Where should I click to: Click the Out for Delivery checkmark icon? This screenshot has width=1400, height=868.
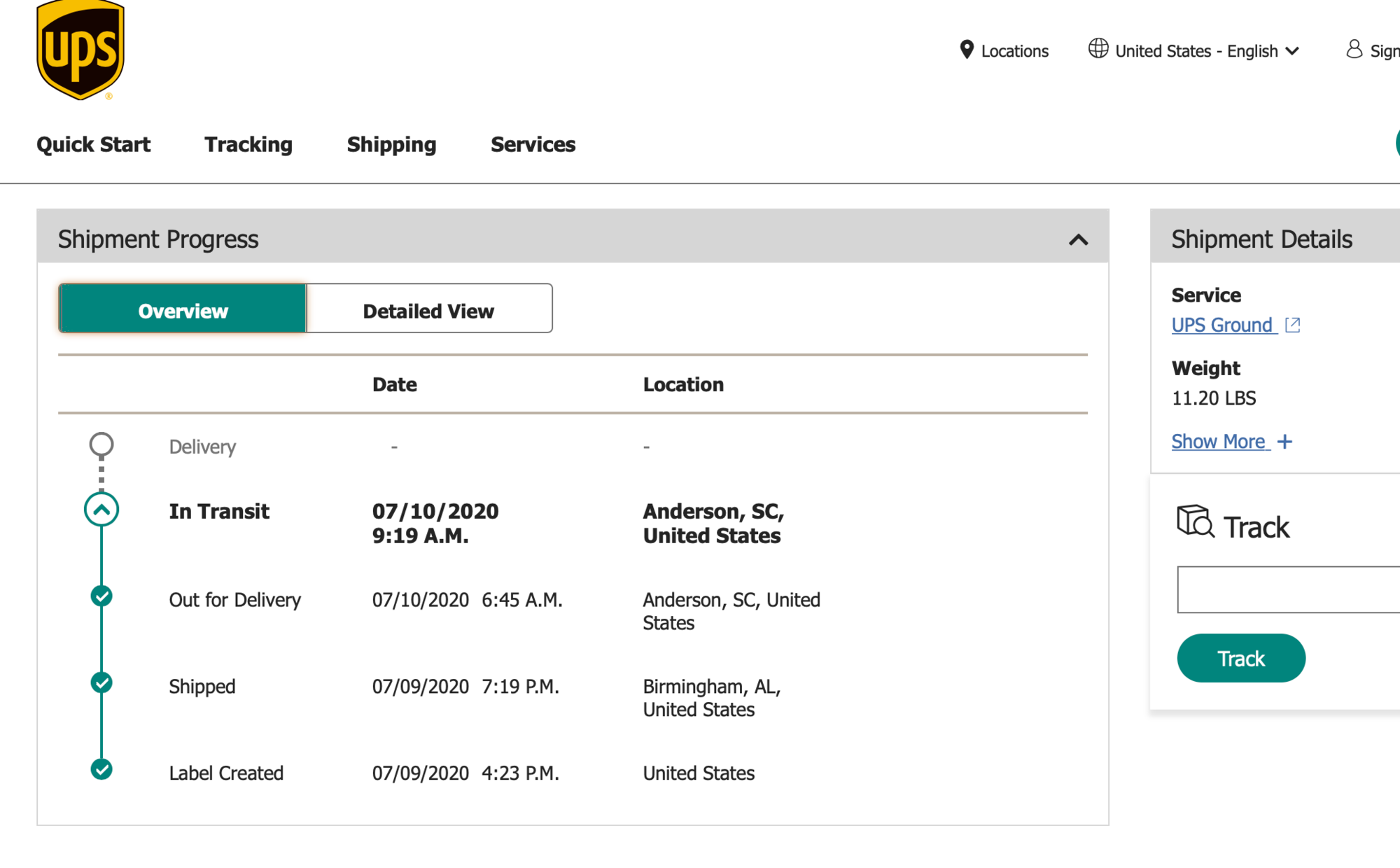click(101, 596)
